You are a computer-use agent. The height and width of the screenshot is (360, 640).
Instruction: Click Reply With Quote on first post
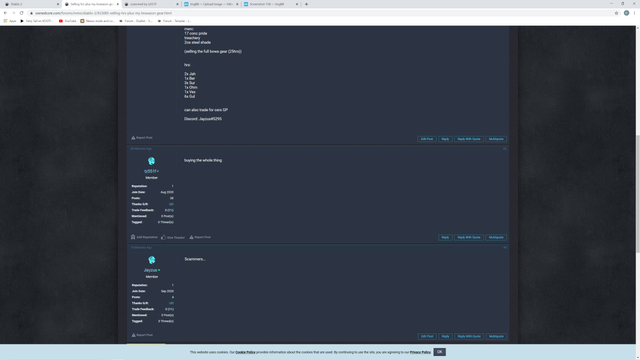click(x=469, y=139)
